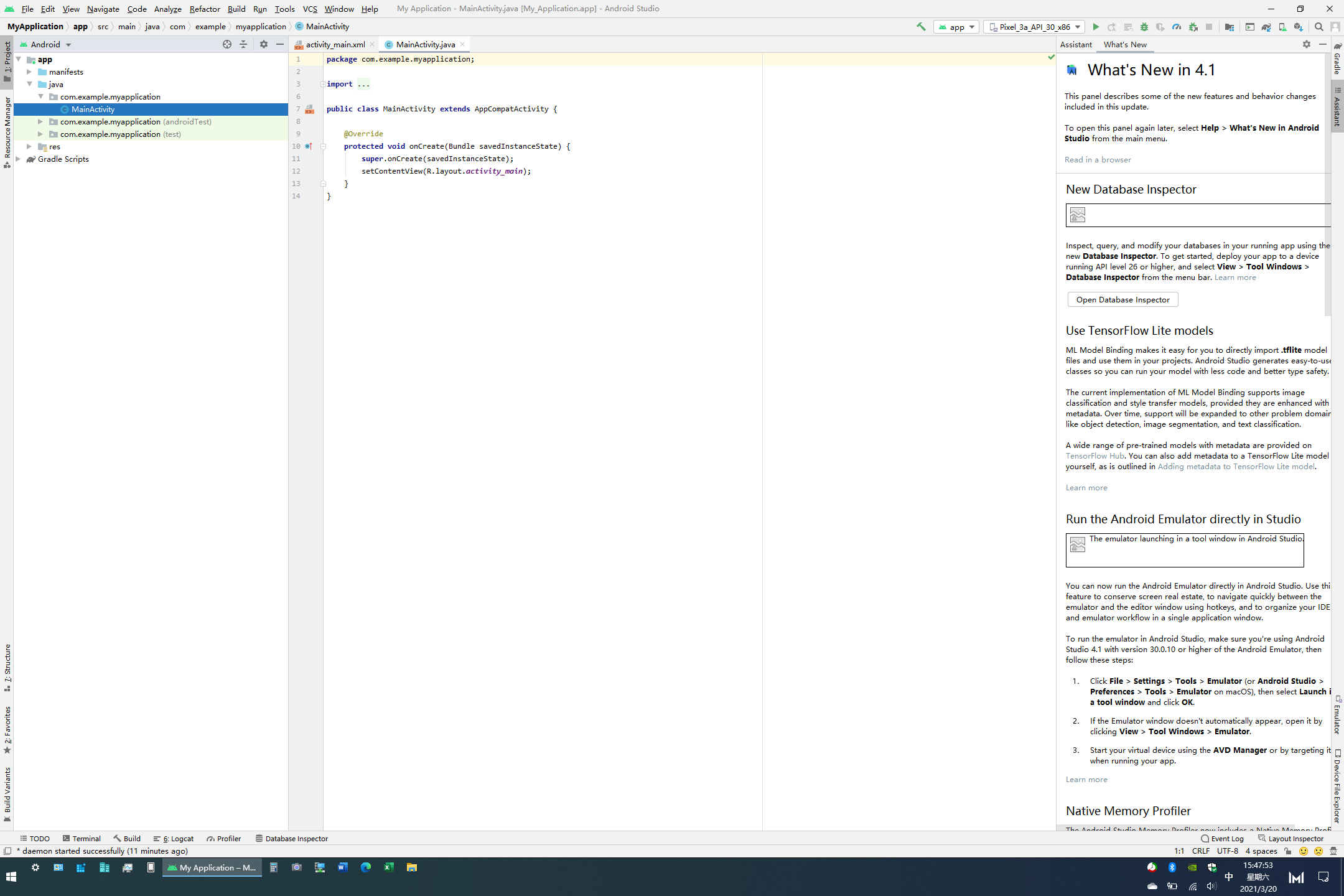This screenshot has width=1344, height=896.
Task: Toggle the Event Log tool window
Action: coord(1223,838)
